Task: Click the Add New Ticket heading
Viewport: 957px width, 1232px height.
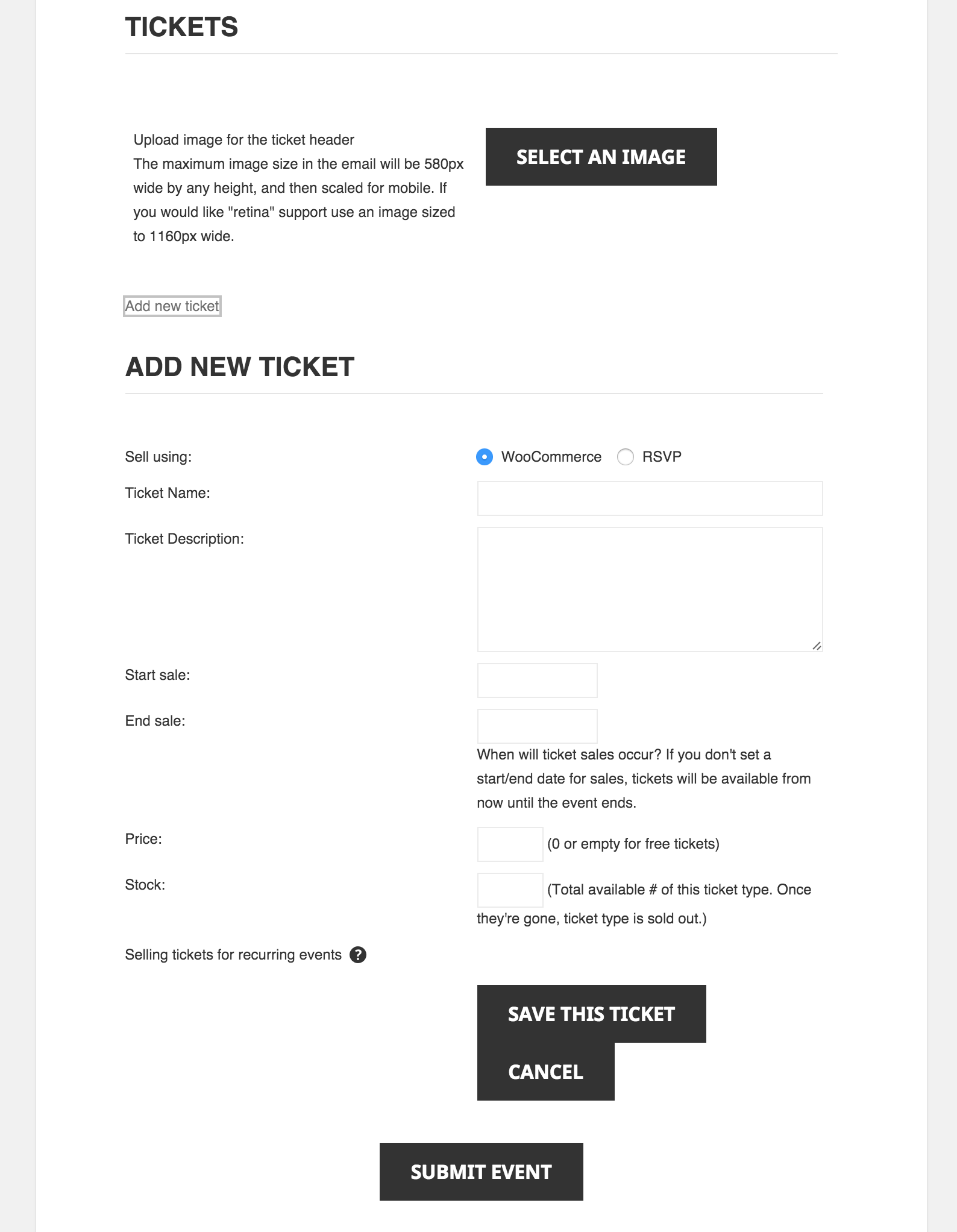Action: click(x=240, y=367)
